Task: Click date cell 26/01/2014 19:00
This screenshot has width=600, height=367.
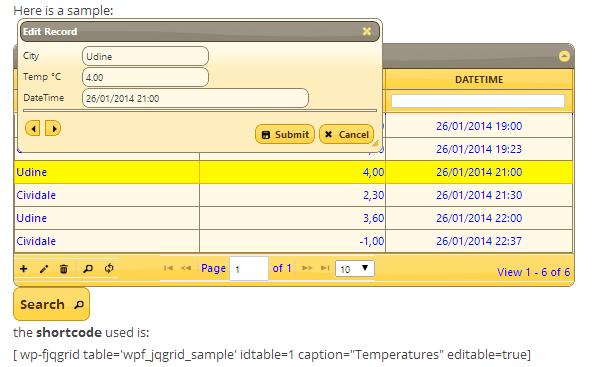Action: tap(479, 126)
